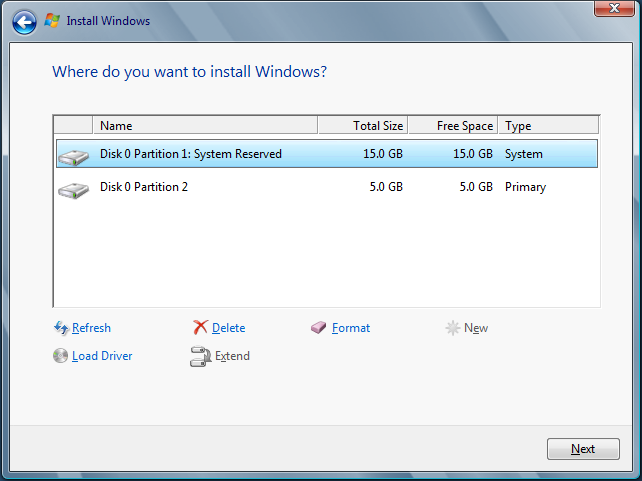Click the Partition 2 drive icon

click(x=73, y=189)
